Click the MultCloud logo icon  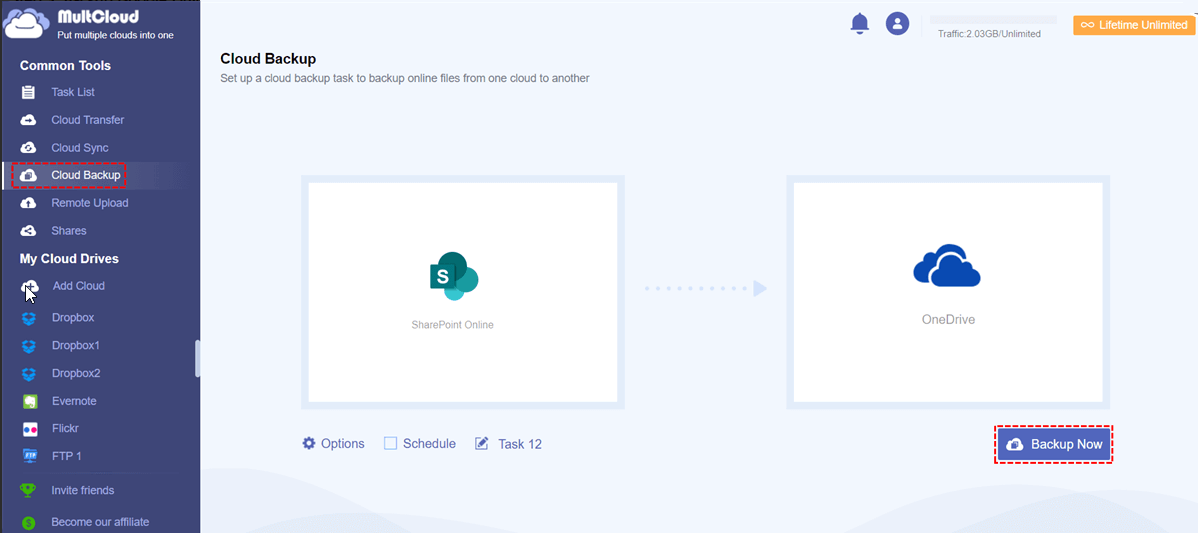(x=28, y=24)
